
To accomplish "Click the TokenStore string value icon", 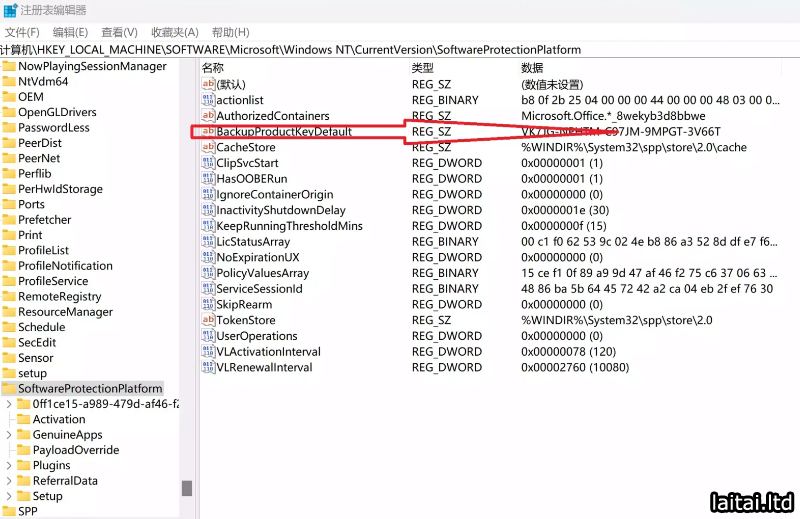I will coord(208,320).
